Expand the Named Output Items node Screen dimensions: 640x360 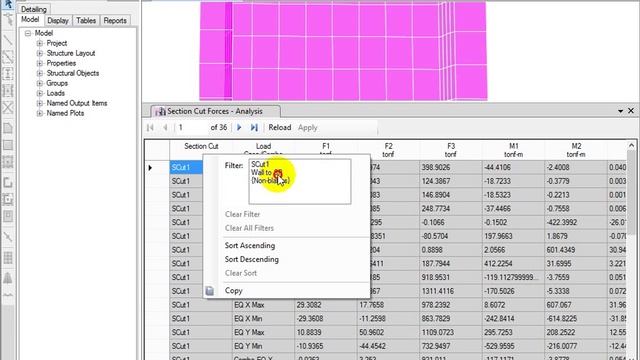(40, 103)
